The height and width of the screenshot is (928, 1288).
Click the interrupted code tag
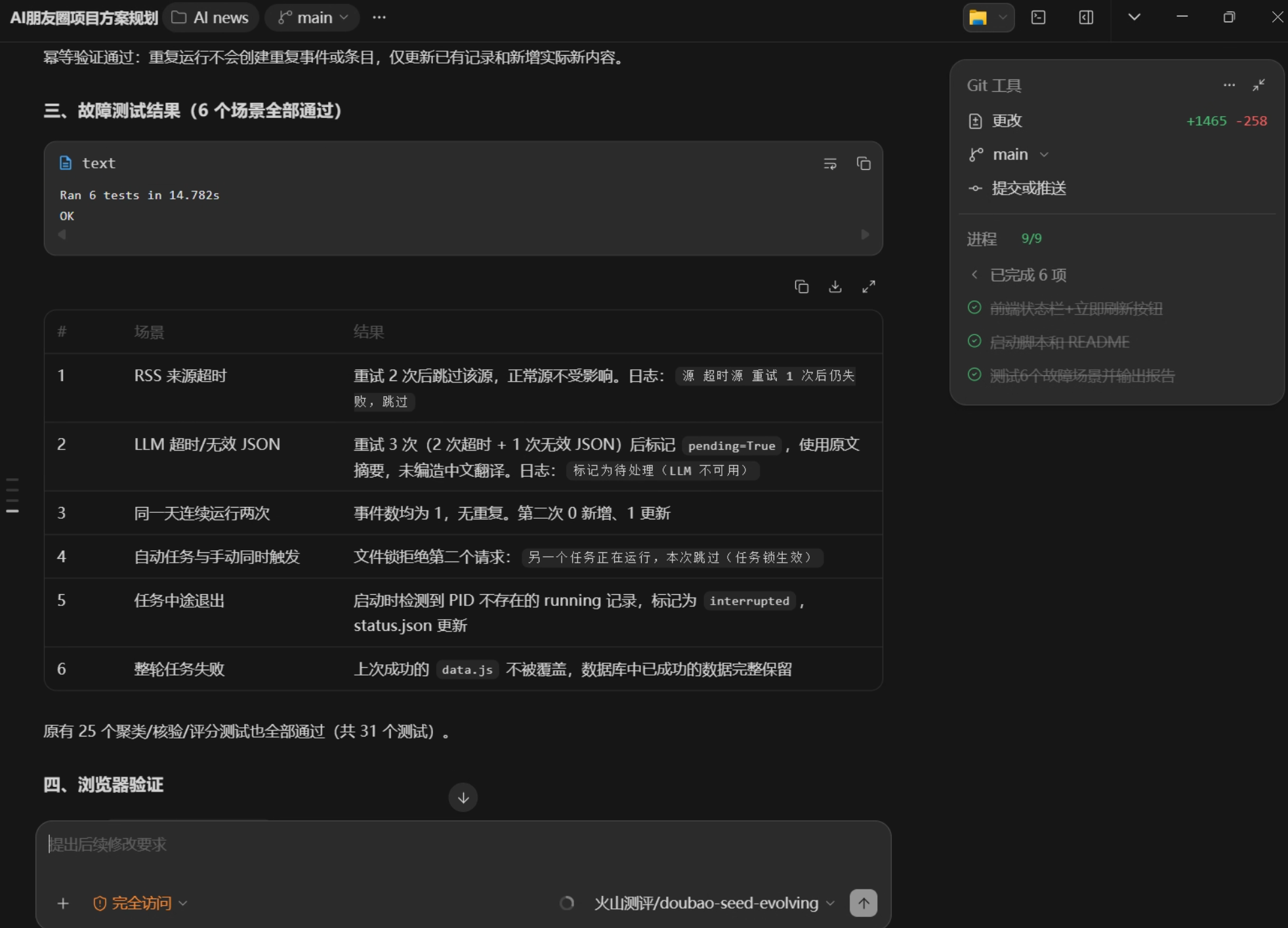click(749, 601)
